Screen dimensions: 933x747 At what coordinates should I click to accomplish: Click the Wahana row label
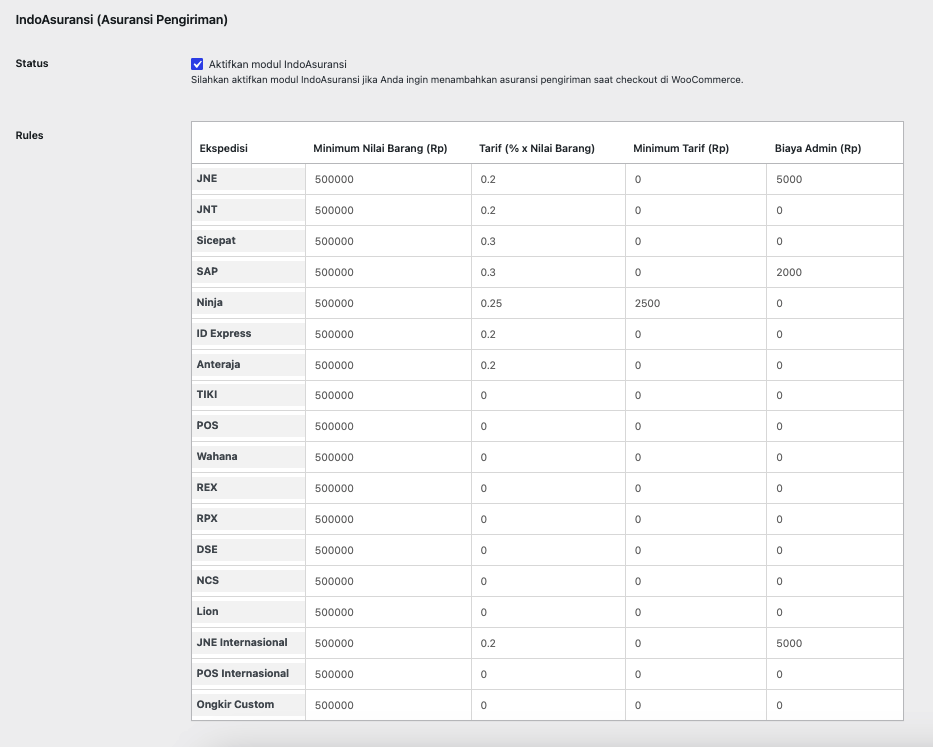click(x=217, y=457)
